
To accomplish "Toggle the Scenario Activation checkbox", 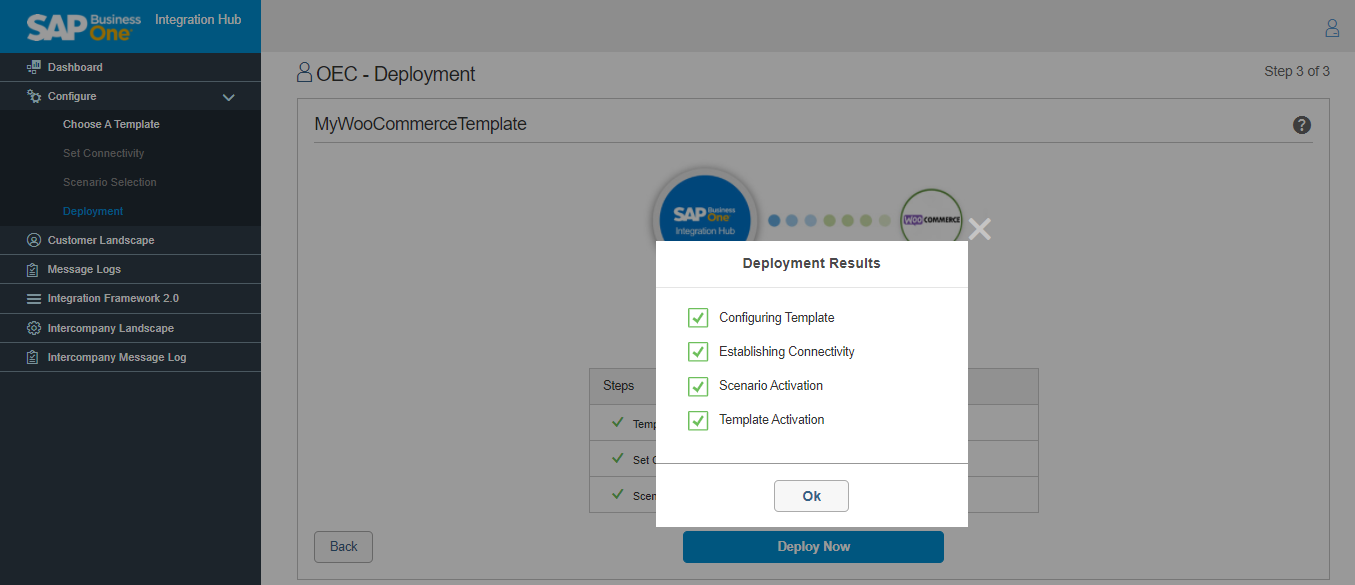I will tap(698, 386).
